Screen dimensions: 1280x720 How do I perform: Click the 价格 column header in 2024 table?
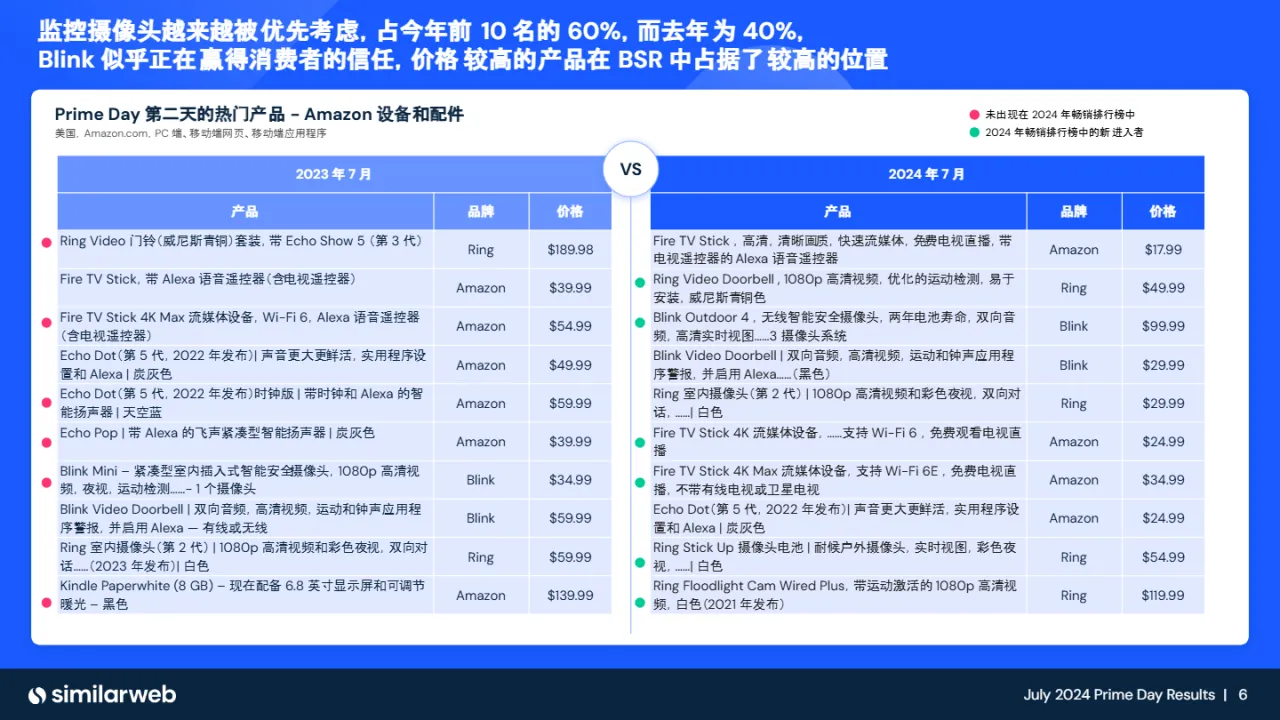point(1163,211)
